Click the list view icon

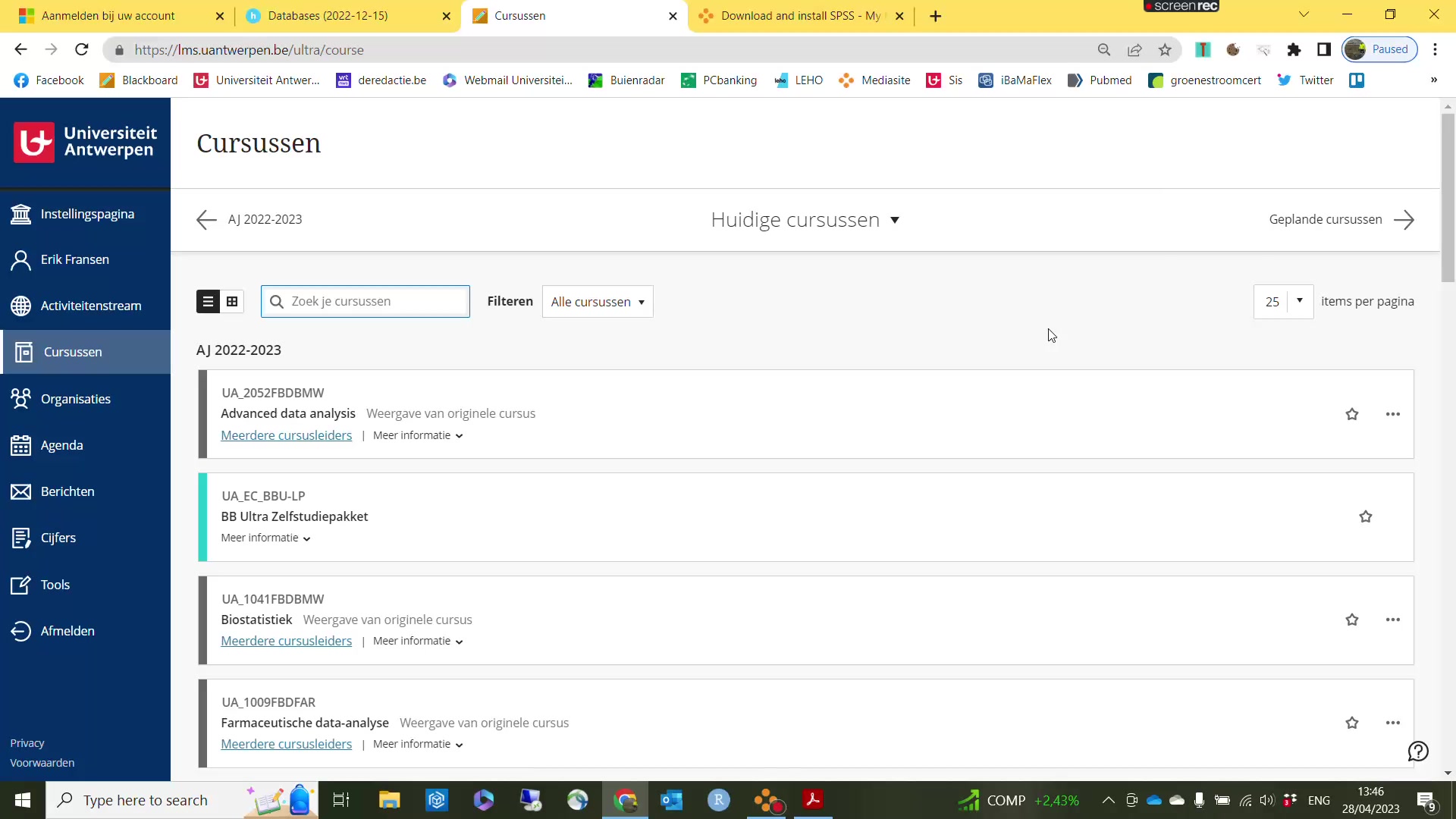click(x=208, y=301)
